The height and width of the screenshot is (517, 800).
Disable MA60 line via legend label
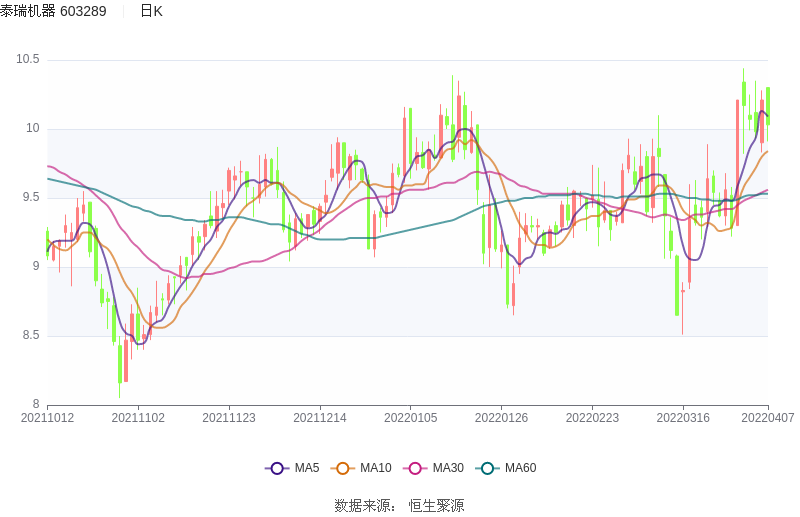tap(520, 468)
